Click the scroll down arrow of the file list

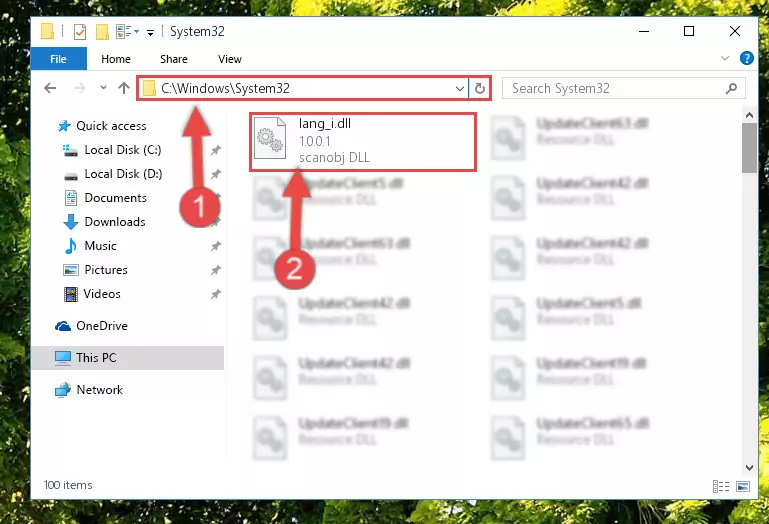coord(749,468)
